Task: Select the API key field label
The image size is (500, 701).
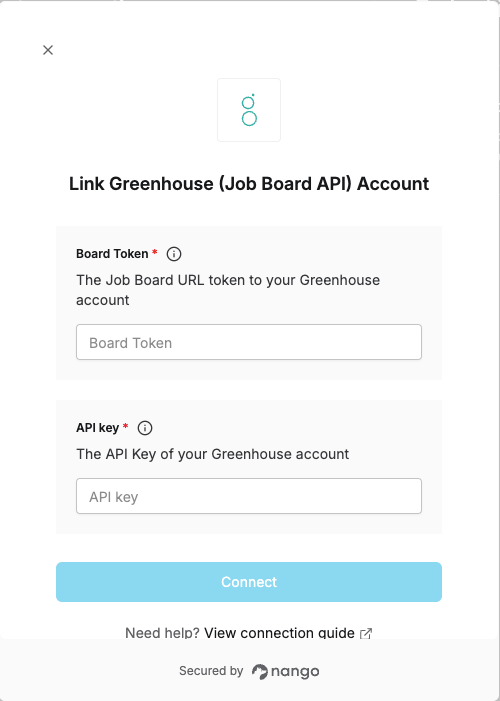Action: [97, 428]
